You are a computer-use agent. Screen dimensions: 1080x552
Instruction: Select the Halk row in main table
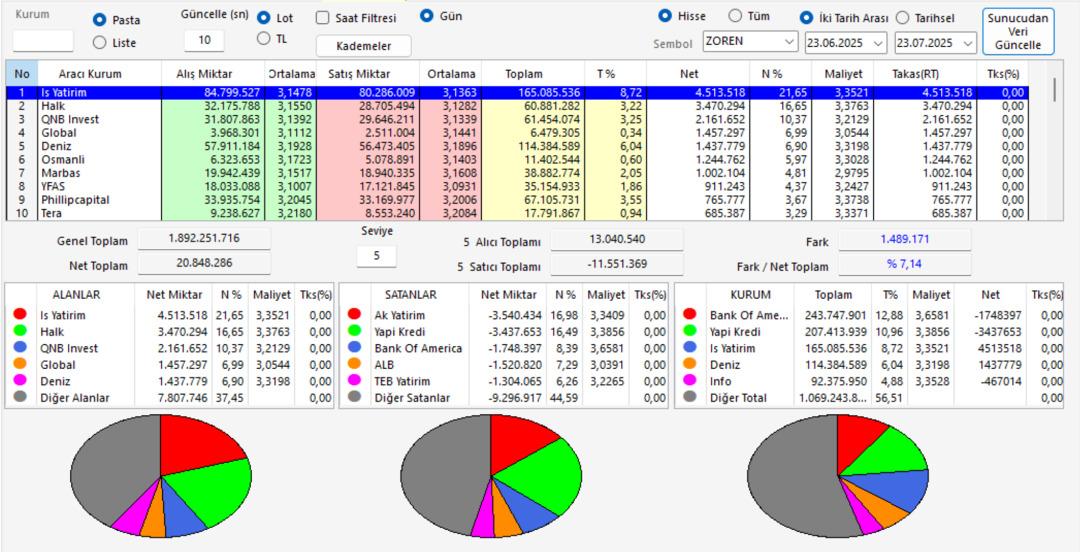pyautogui.click(x=517, y=106)
